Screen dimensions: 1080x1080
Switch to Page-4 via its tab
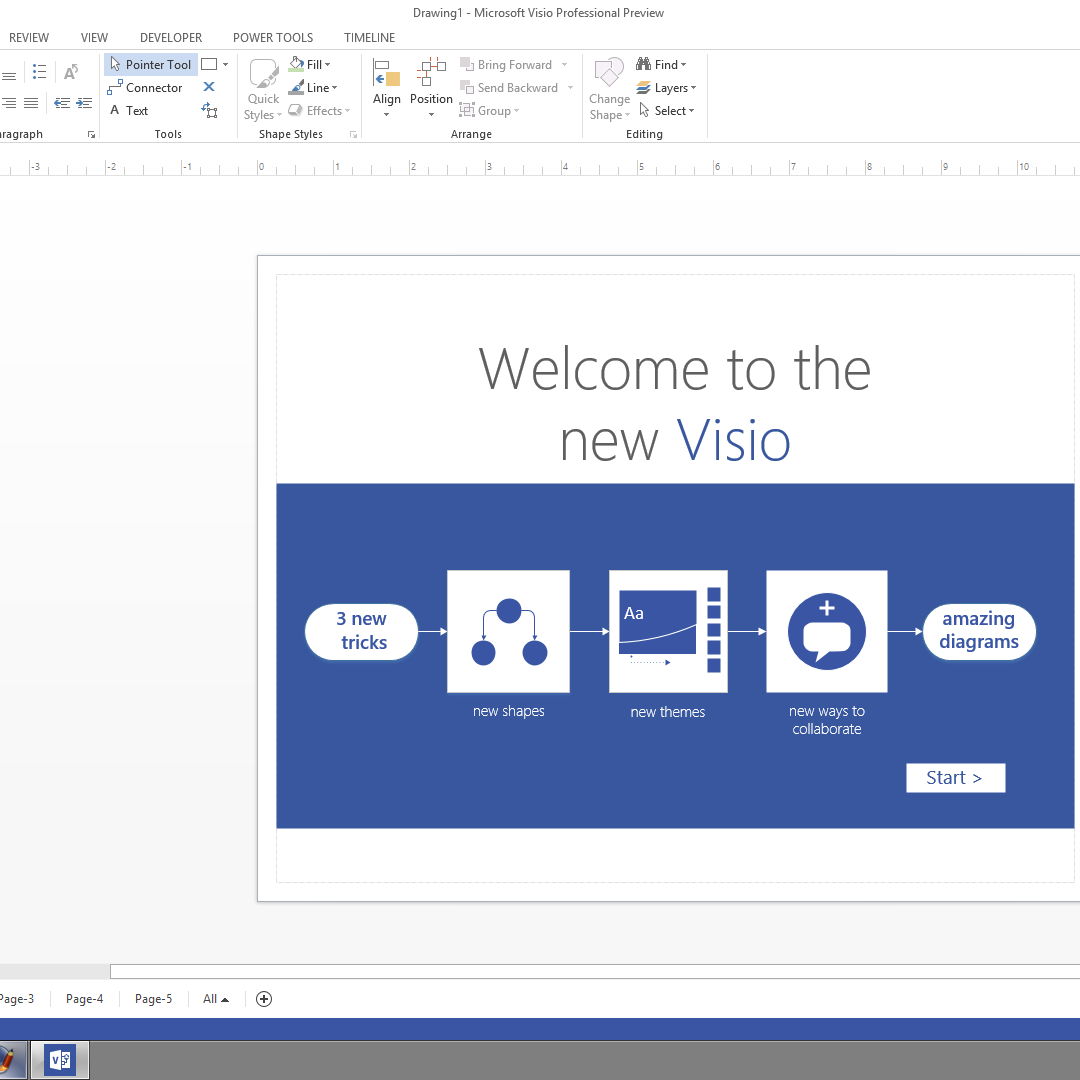point(84,998)
